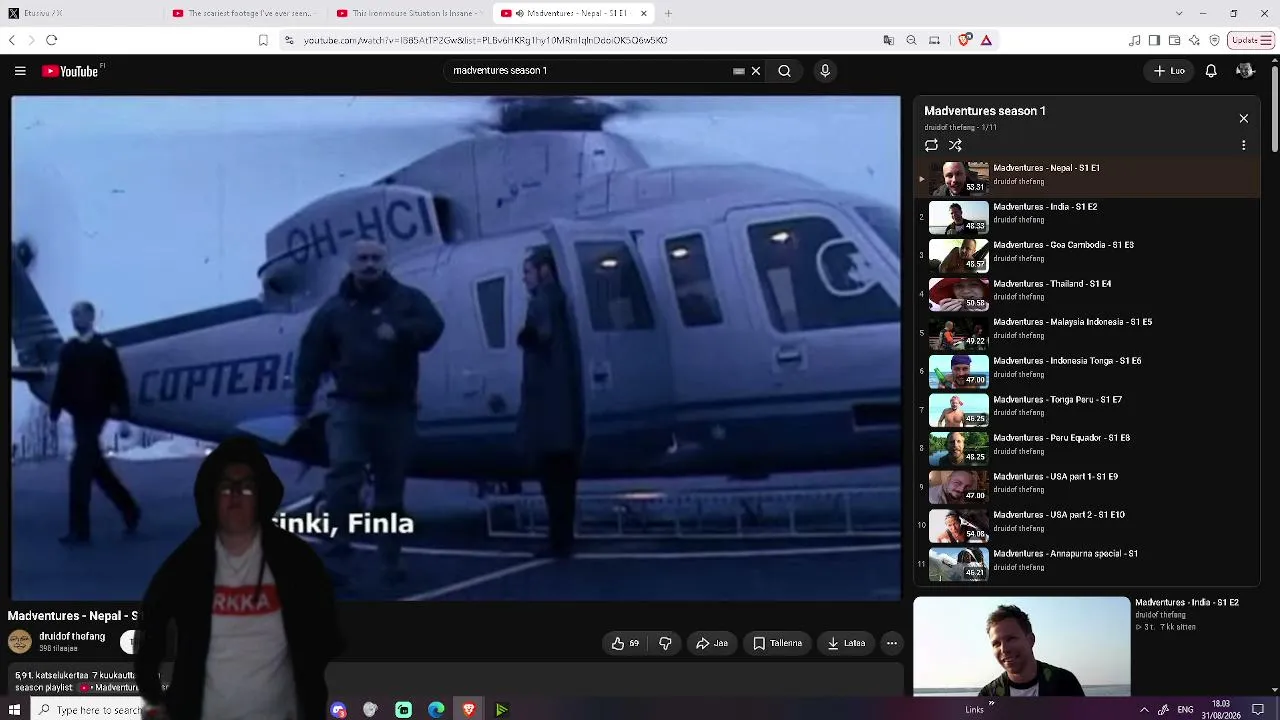
Task: Switch to 'The scariest footage' tab
Action: 243,13
